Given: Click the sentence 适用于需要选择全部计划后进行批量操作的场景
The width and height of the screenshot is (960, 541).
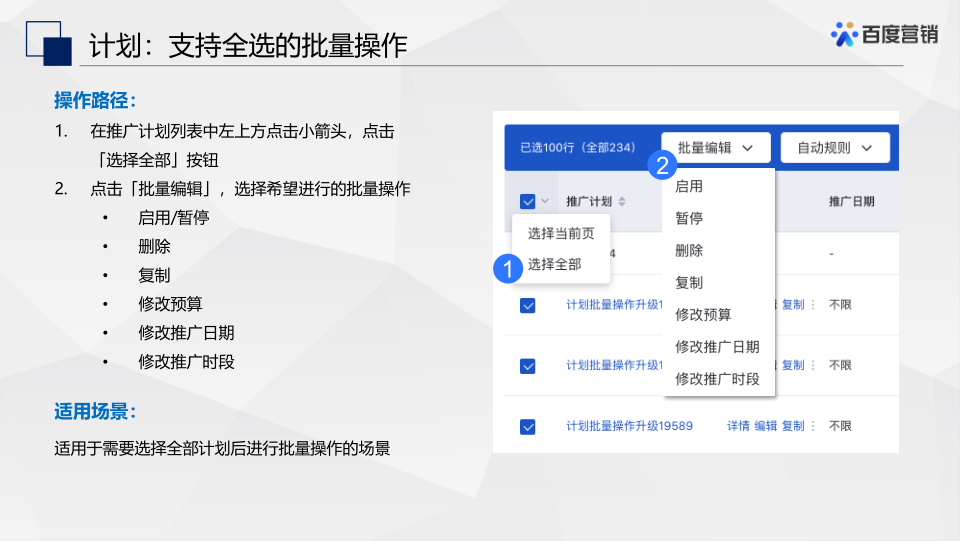Looking at the screenshot, I should click(222, 449).
